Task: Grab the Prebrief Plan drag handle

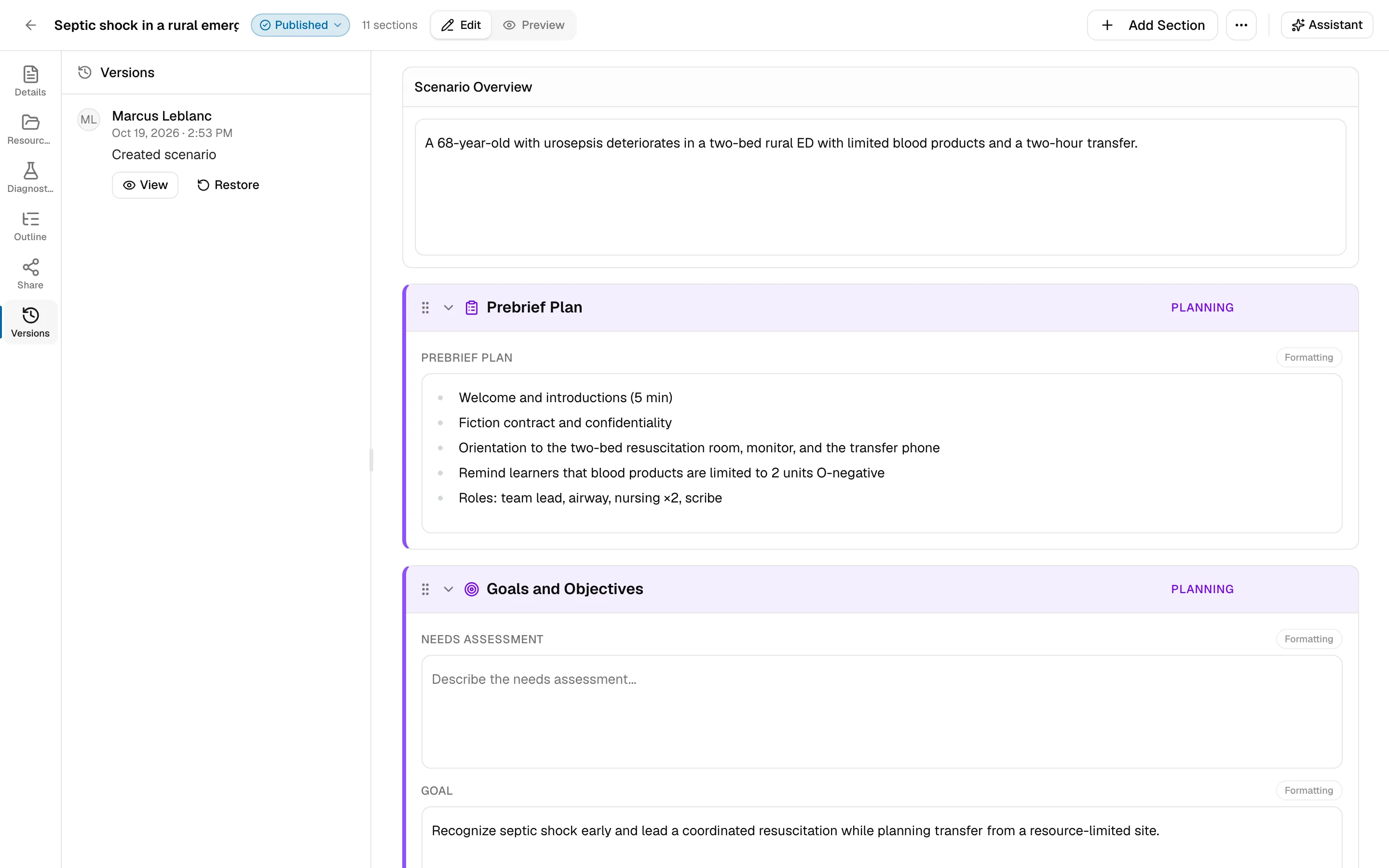Action: click(x=425, y=308)
